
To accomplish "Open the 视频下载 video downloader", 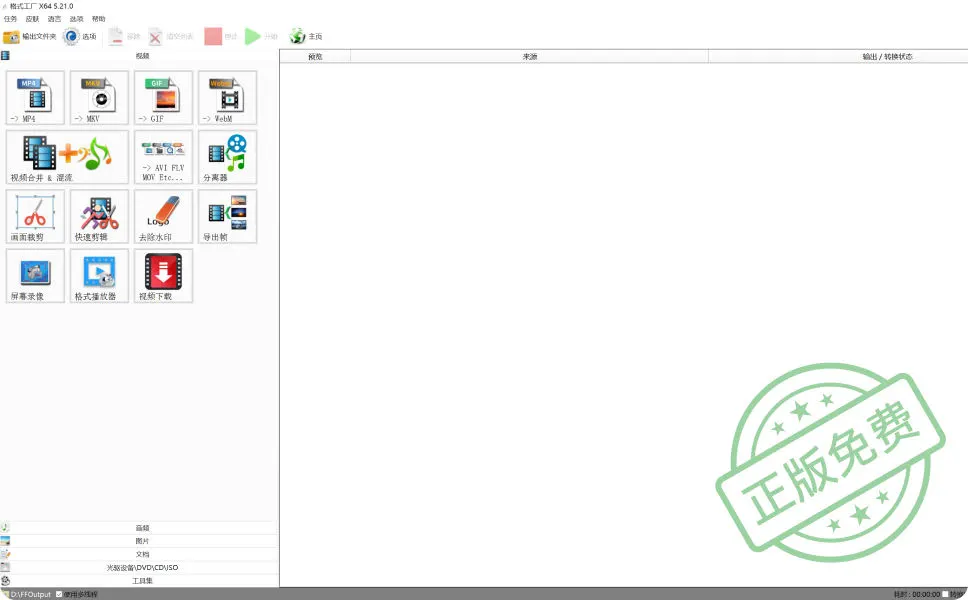I will tap(163, 275).
